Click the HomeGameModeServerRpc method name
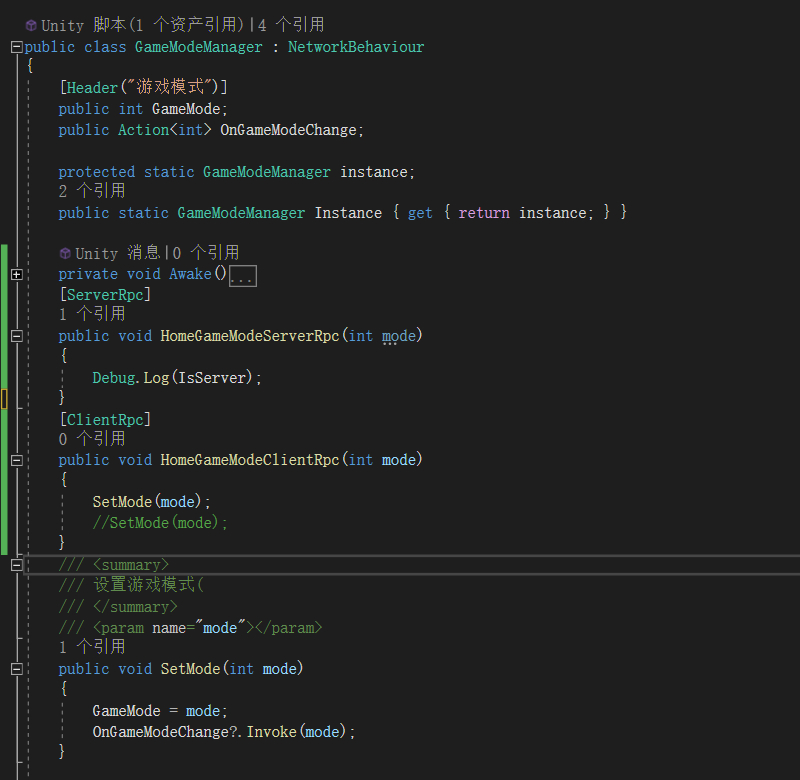 click(x=249, y=336)
